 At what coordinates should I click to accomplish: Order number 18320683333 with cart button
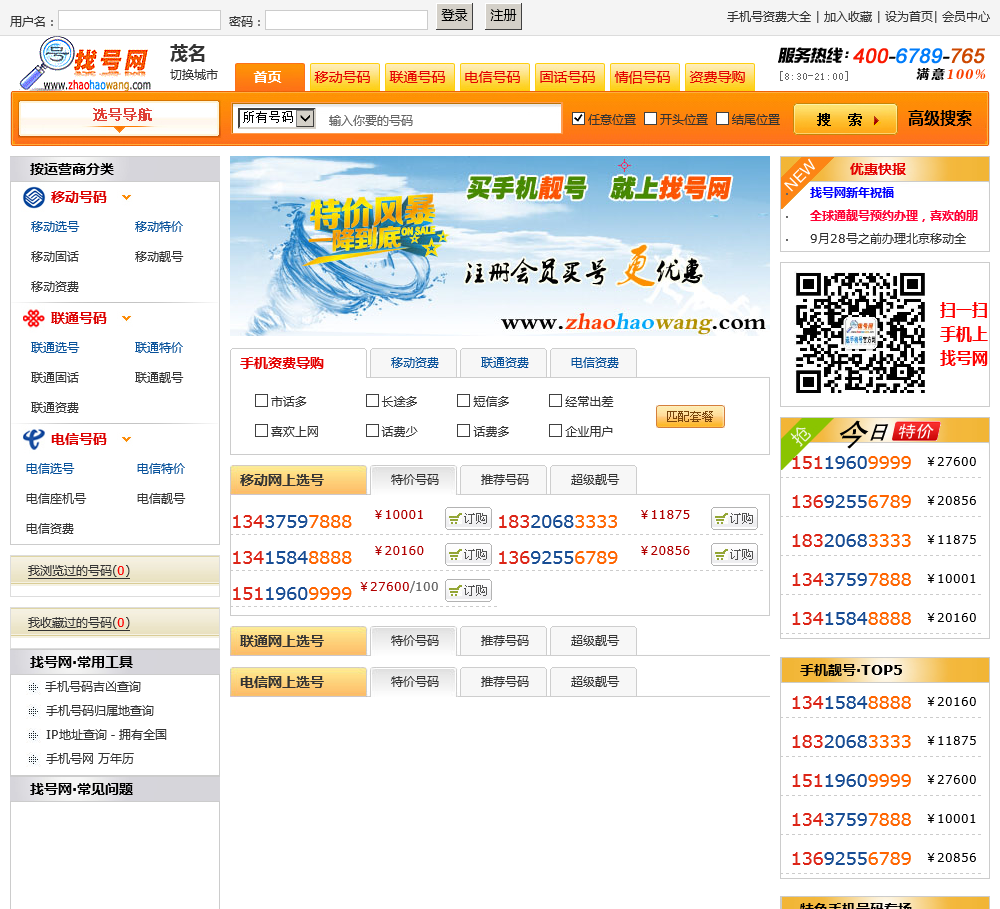coord(734,519)
